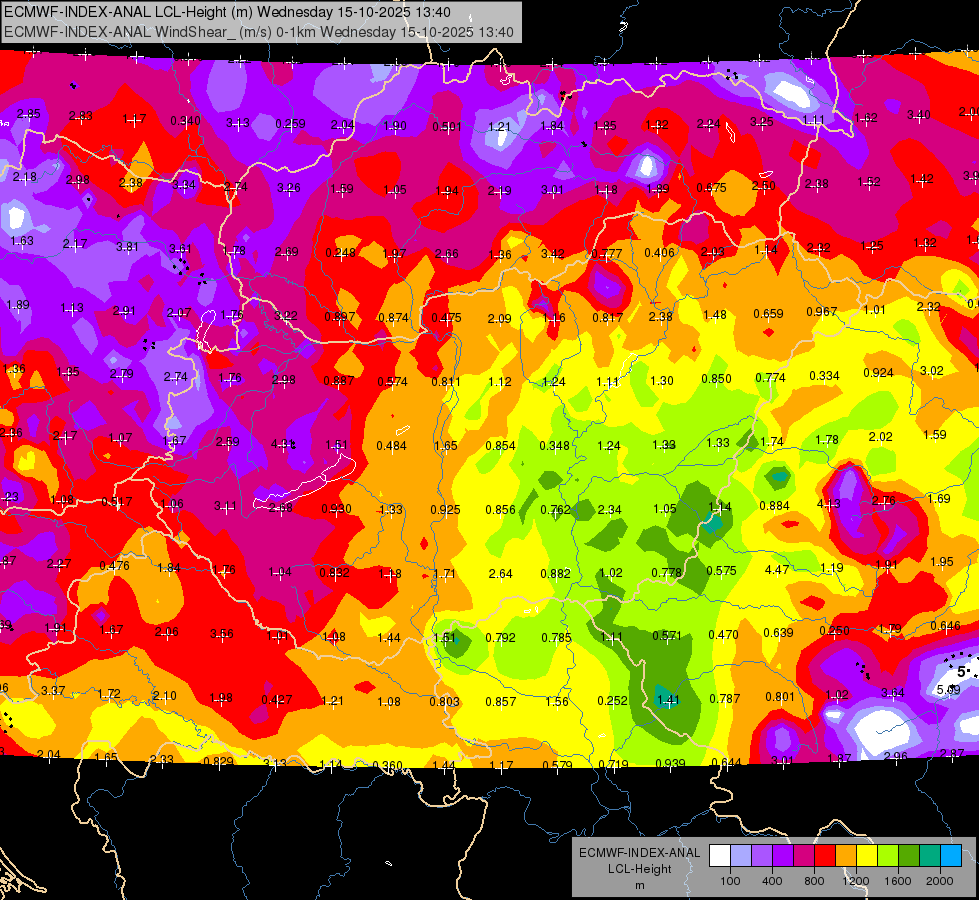Click the 0.777 wind shear value
The height and width of the screenshot is (900, 979).
click(x=607, y=254)
